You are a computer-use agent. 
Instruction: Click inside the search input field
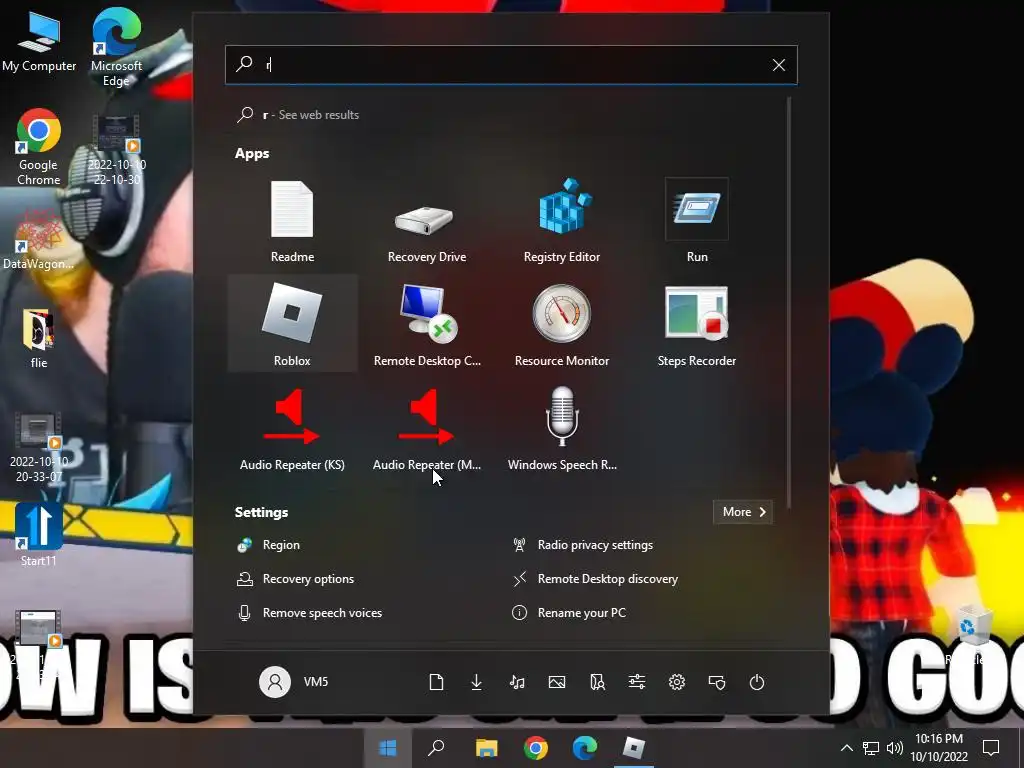pos(511,65)
